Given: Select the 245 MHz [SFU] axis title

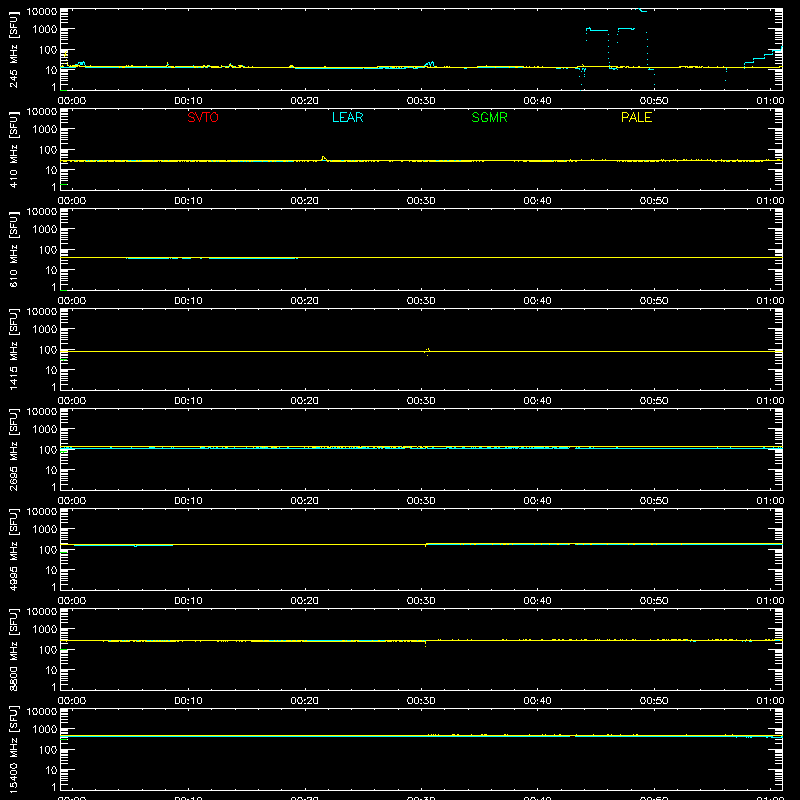Looking at the screenshot, I should click(14, 49).
